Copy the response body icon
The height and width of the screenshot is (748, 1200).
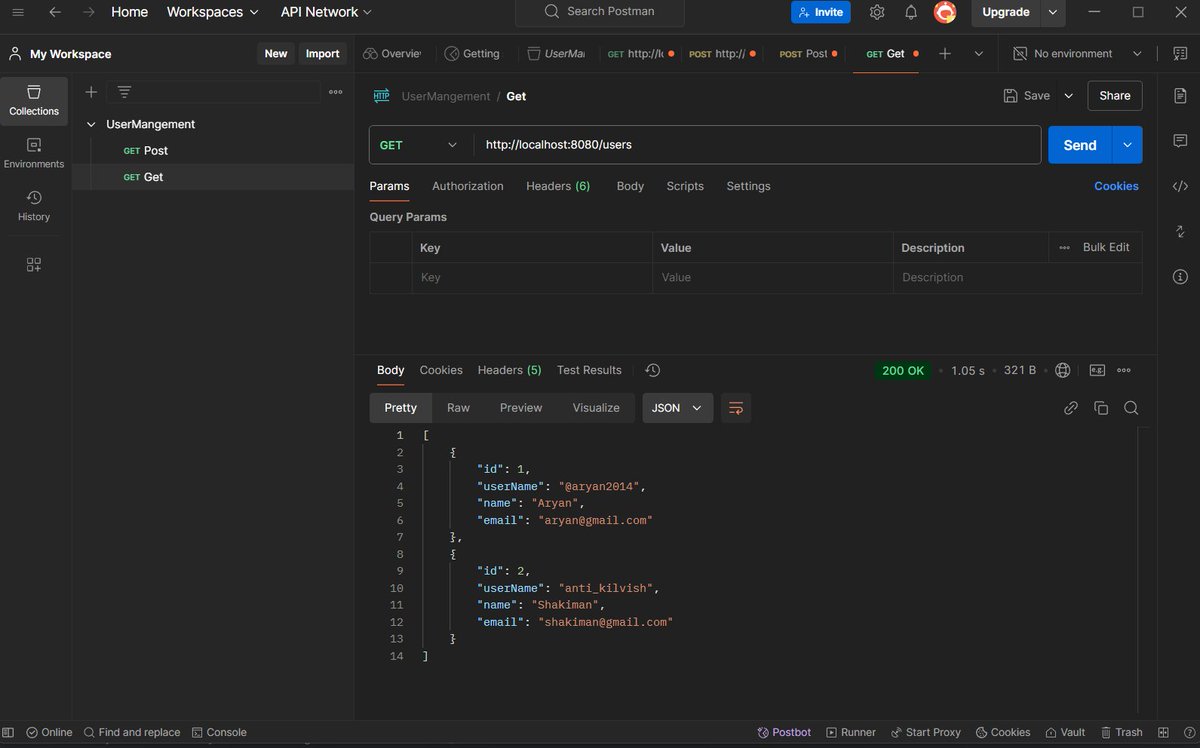pos(1101,408)
